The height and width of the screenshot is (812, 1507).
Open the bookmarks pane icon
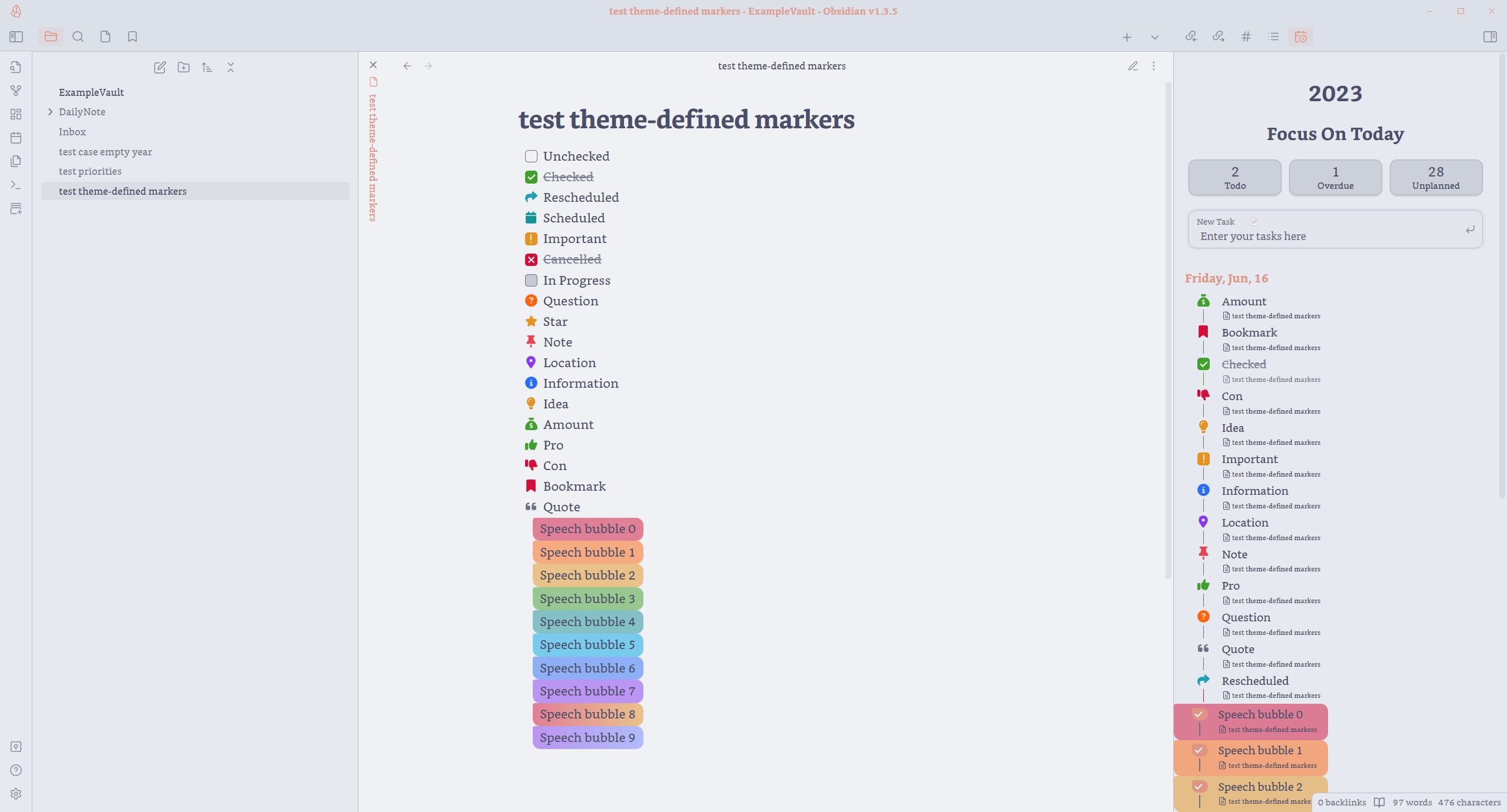[132, 36]
